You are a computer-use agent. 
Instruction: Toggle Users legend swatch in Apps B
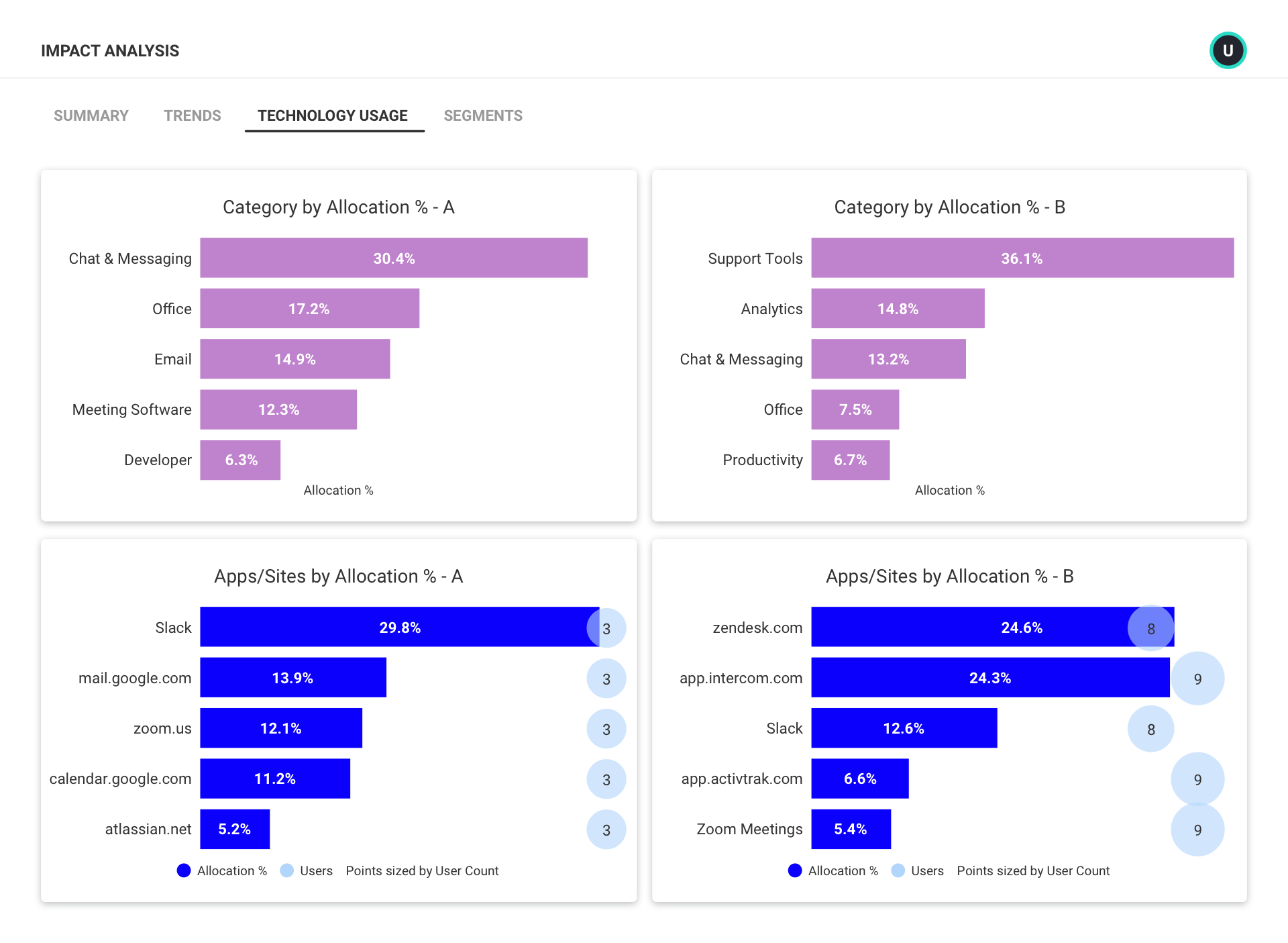click(x=898, y=871)
